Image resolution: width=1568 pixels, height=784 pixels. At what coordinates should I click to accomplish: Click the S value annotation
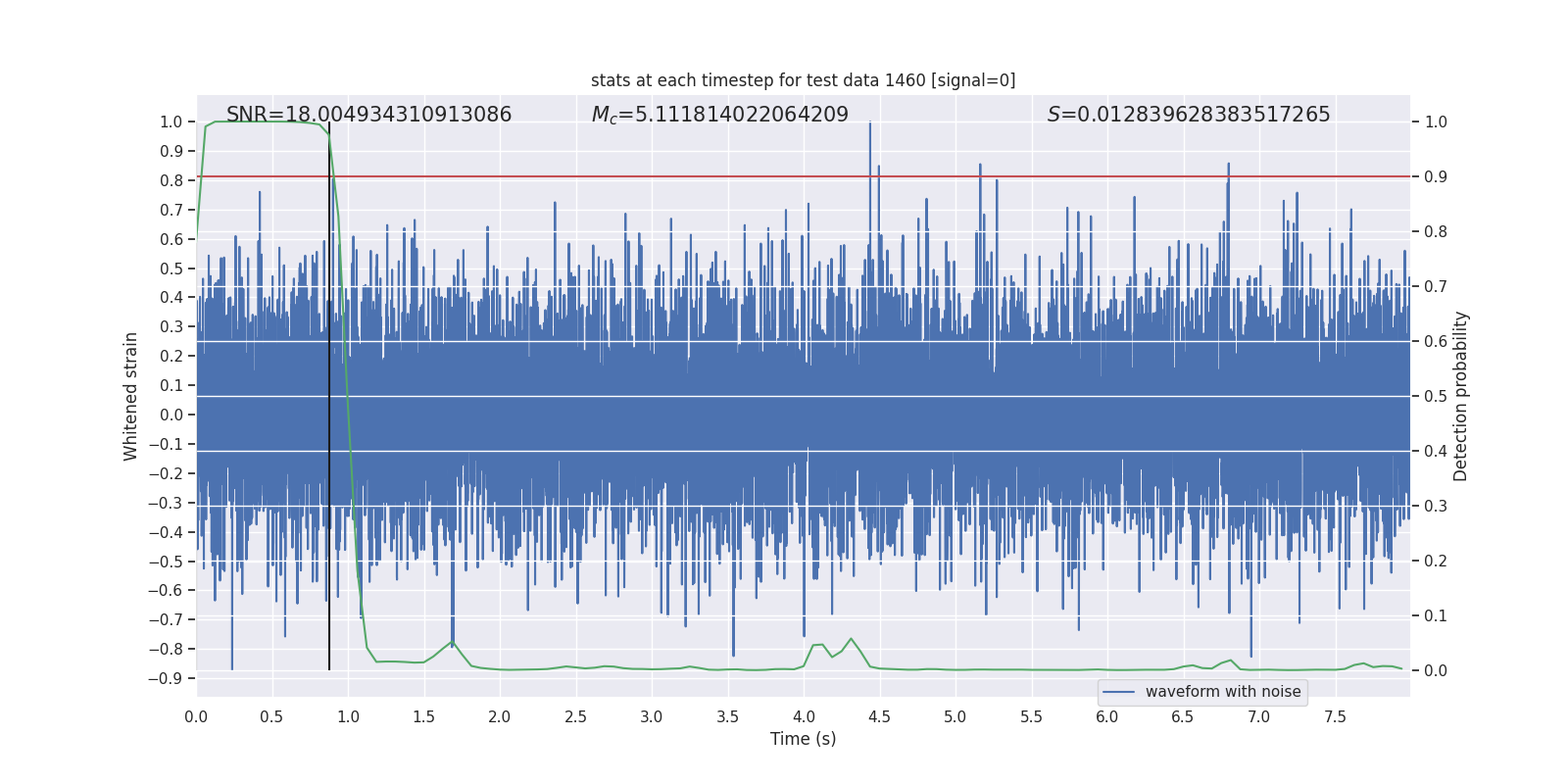tap(1188, 115)
